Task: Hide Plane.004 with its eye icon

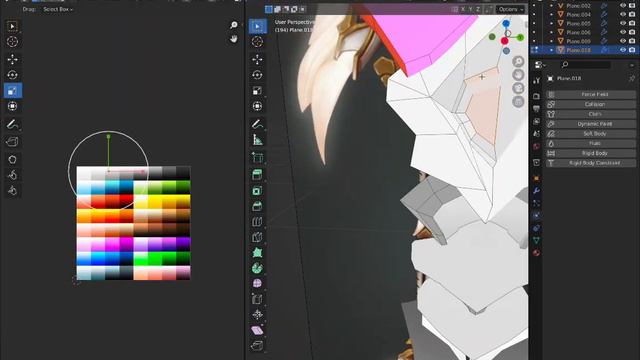Action: [x=623, y=15]
